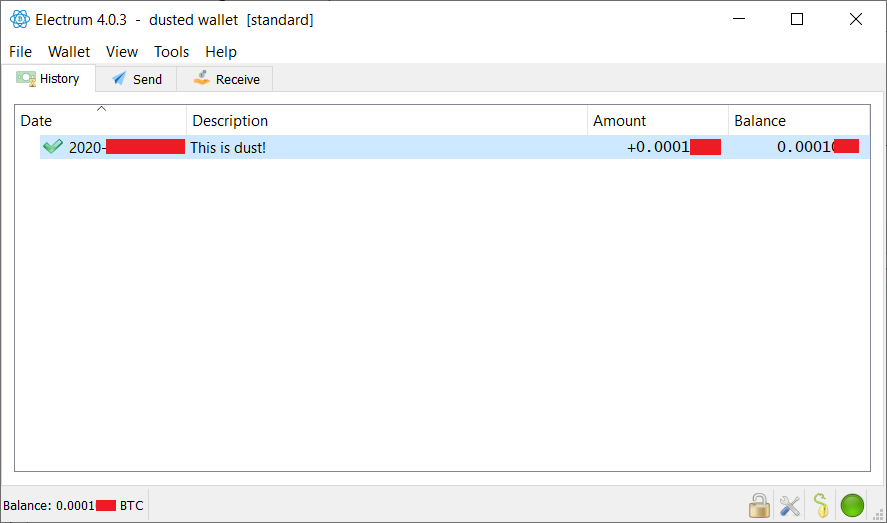The image size is (887, 523).
Task: Click the window resize grip in corner
Action: pos(879,515)
